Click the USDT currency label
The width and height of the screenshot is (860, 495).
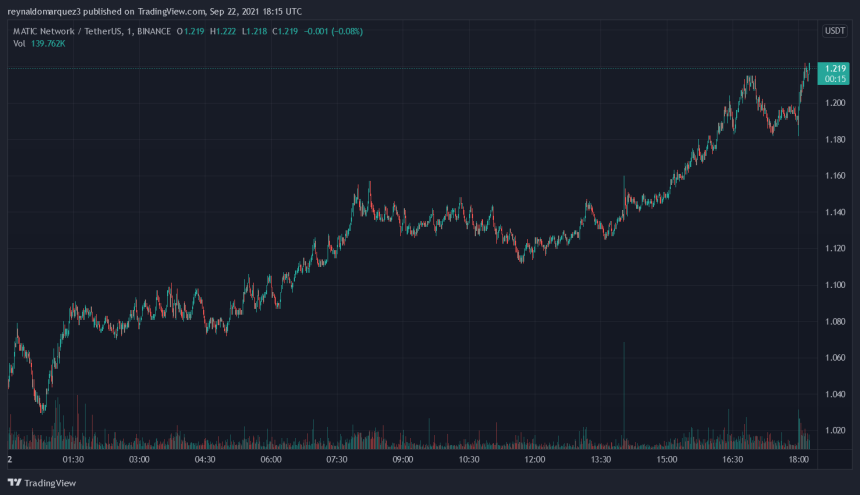coord(833,31)
